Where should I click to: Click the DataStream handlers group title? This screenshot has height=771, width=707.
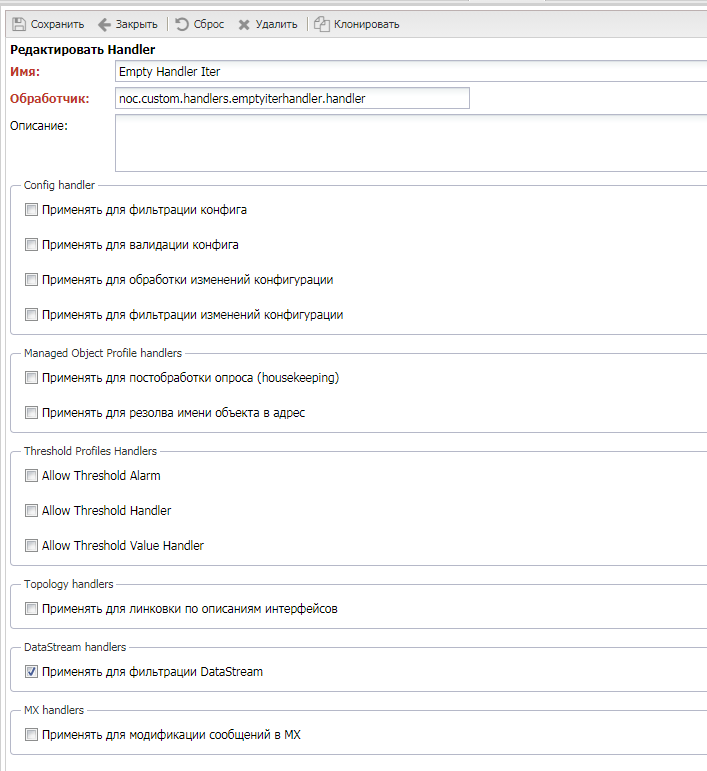point(75,647)
